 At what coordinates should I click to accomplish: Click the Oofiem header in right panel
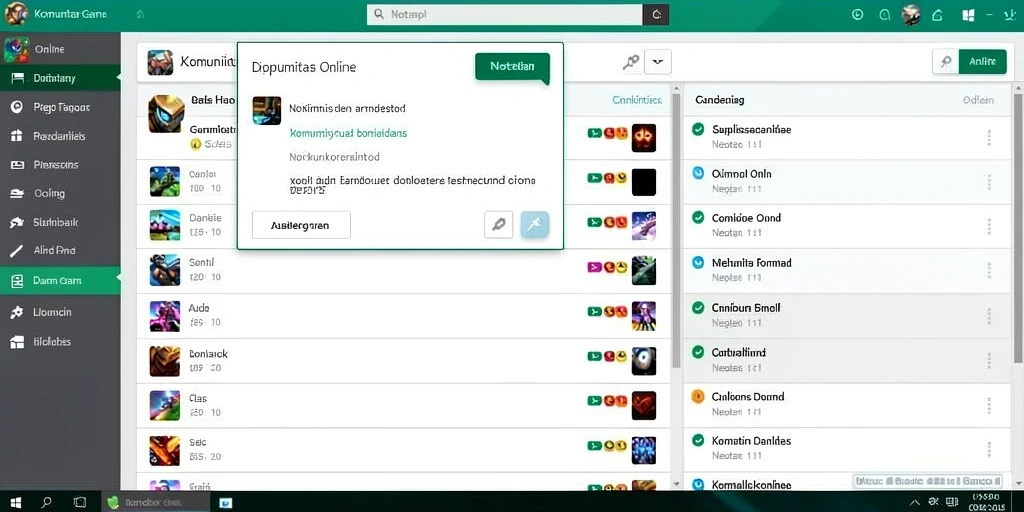click(978, 100)
